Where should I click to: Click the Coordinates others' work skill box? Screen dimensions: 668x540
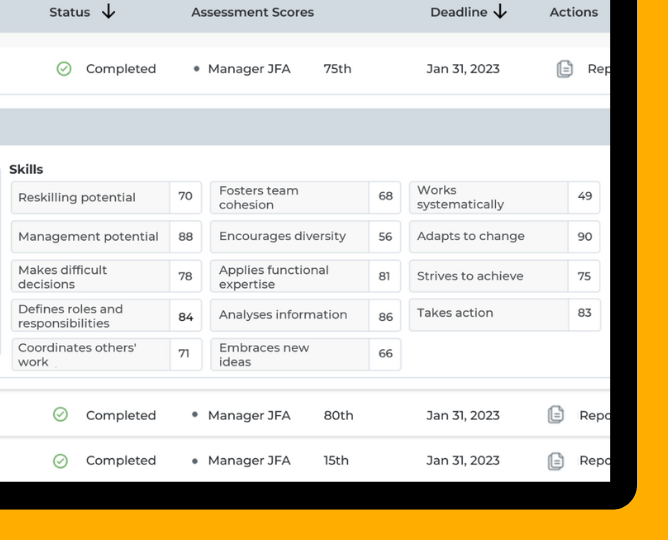91,354
